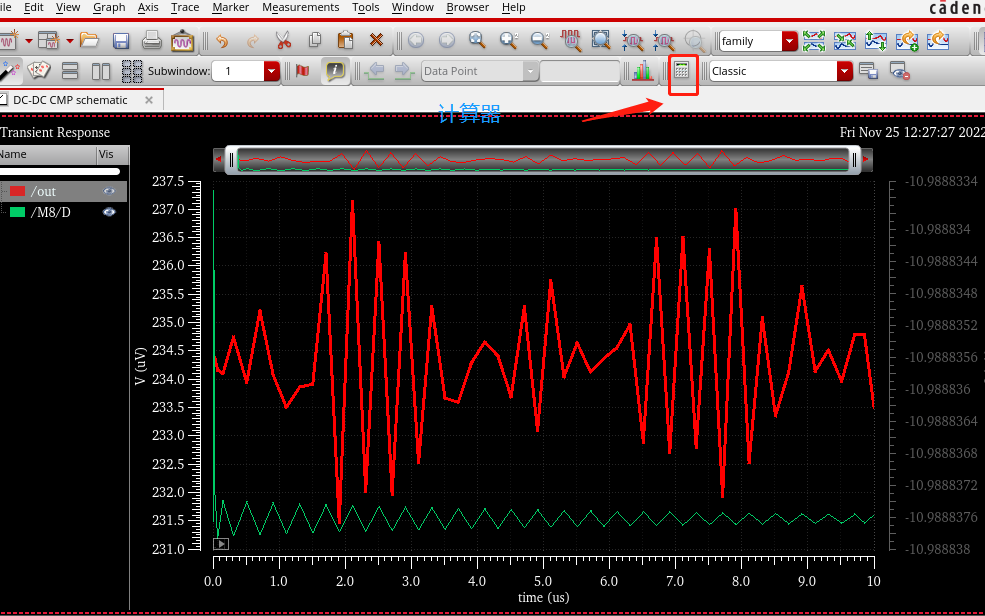985x616 pixels.
Task: Toggle visibility eye for /M8/D trace
Action: [108, 212]
